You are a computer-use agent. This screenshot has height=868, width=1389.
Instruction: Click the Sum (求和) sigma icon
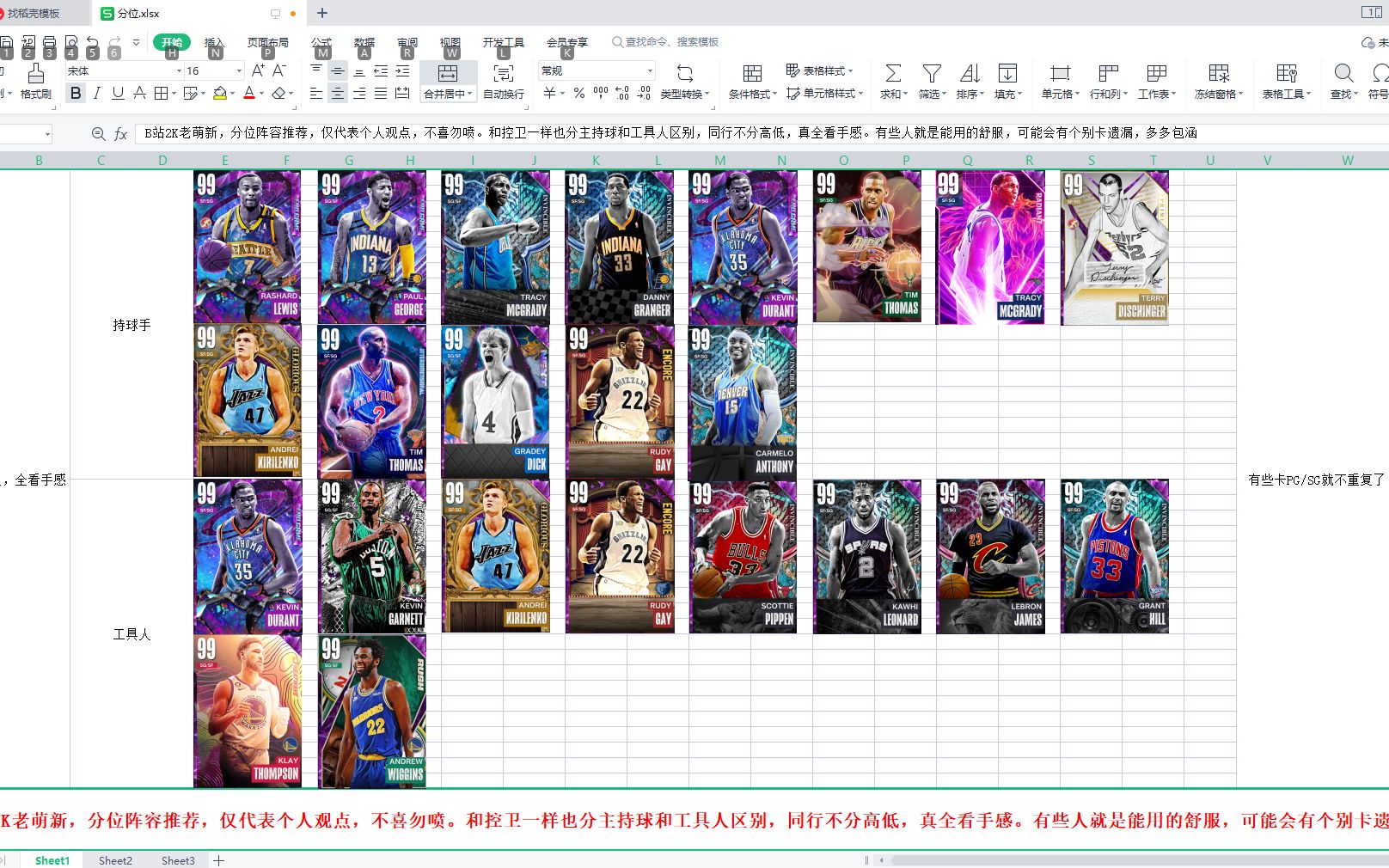pyautogui.click(x=893, y=74)
